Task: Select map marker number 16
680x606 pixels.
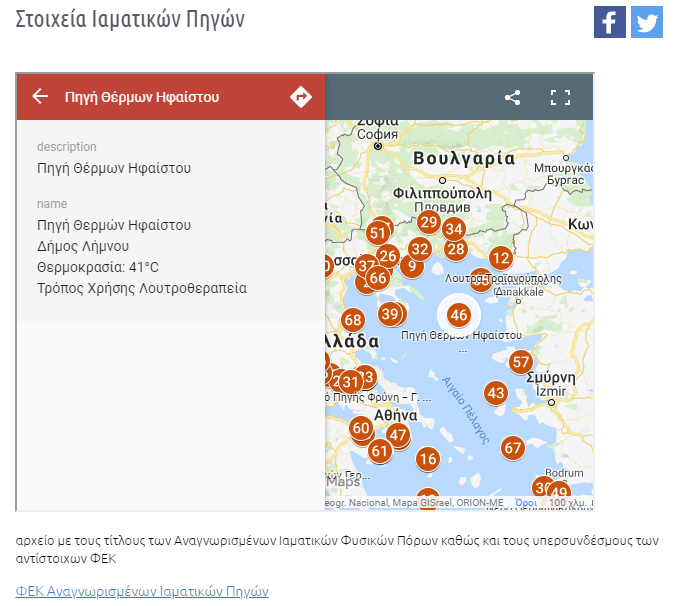Action: point(428,459)
